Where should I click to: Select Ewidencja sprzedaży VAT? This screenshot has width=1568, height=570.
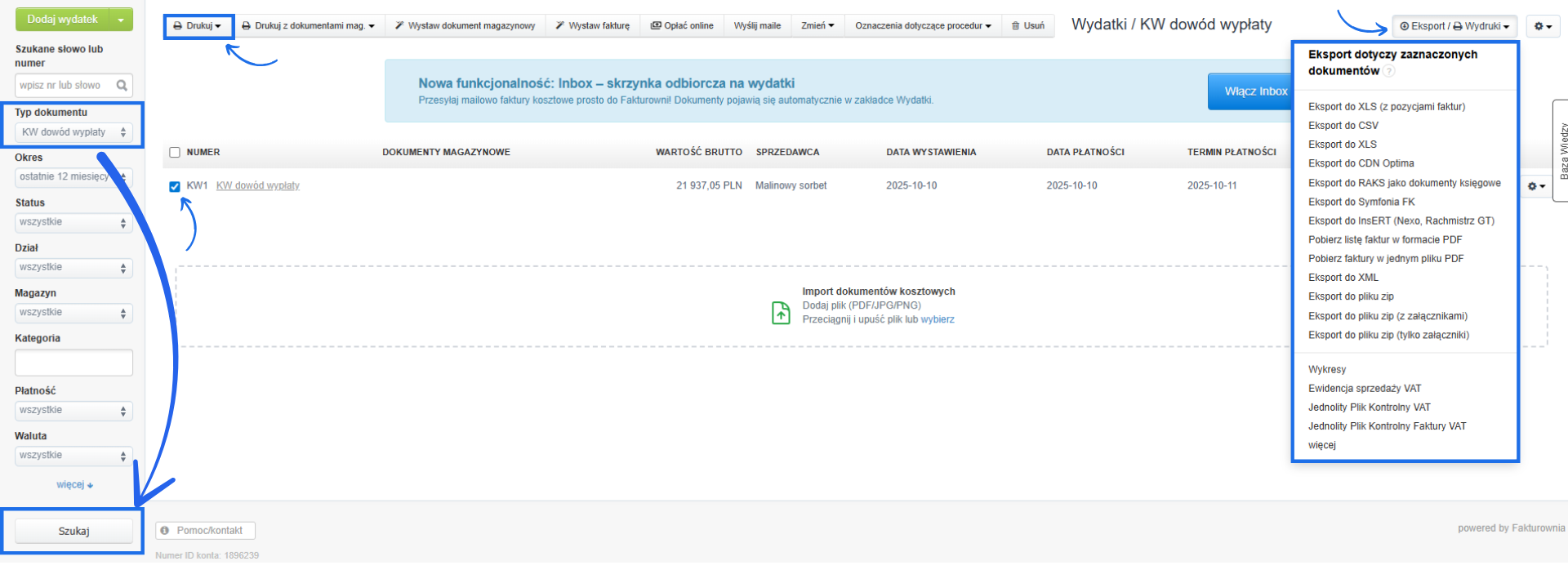click(1365, 389)
